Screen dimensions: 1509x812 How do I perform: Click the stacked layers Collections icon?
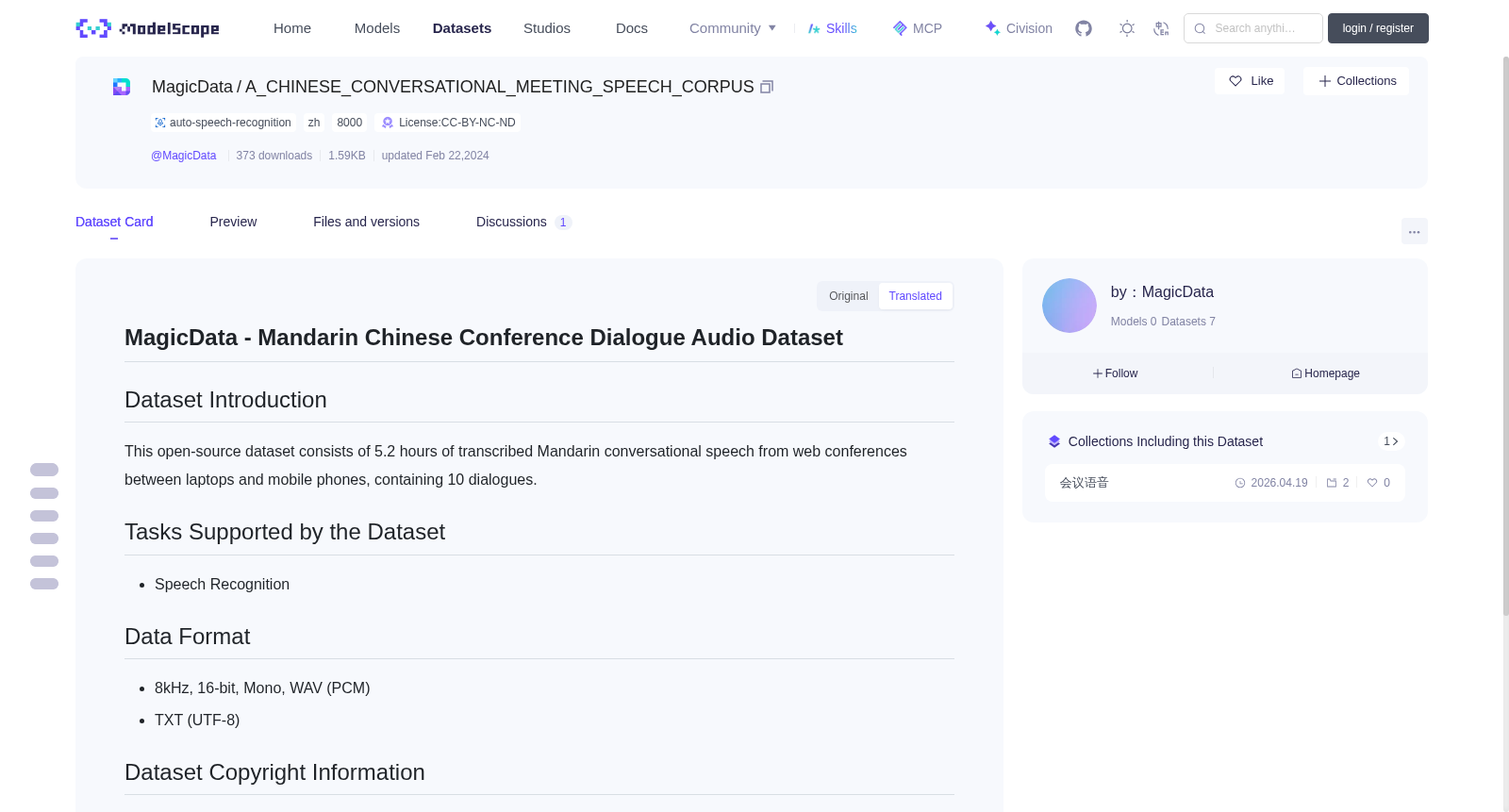click(1054, 441)
